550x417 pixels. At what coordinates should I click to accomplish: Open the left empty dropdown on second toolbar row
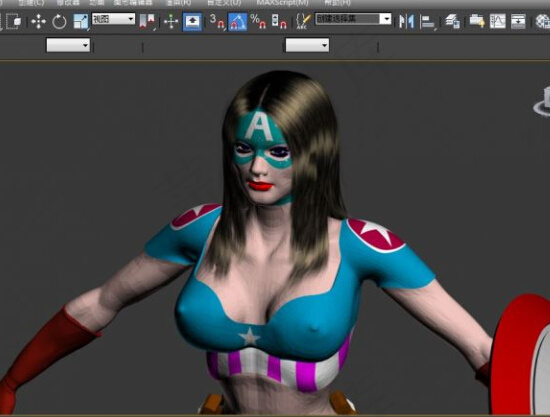[68, 45]
